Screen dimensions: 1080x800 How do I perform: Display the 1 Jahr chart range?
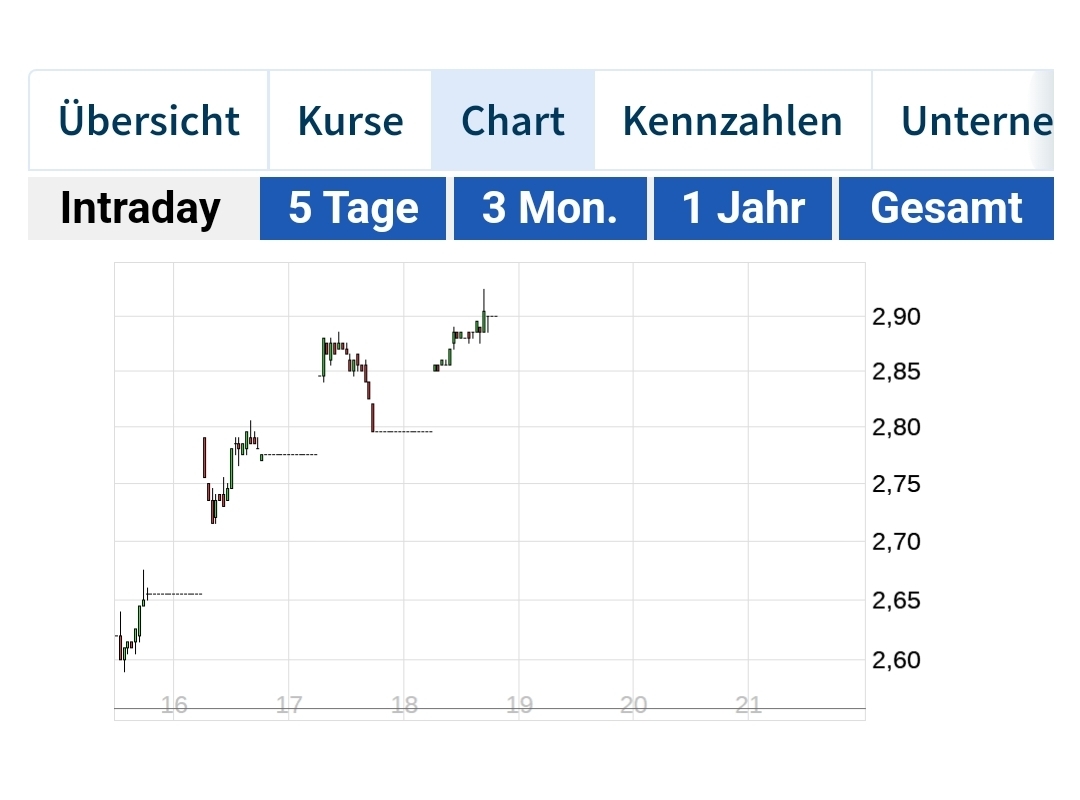tap(743, 208)
